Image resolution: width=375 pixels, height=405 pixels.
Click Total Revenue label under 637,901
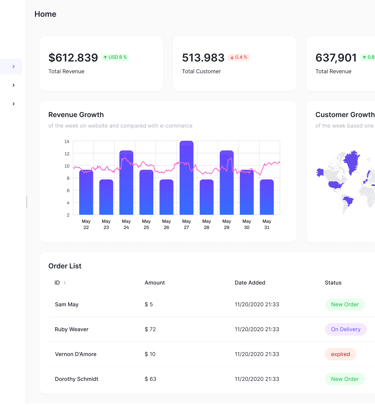333,71
